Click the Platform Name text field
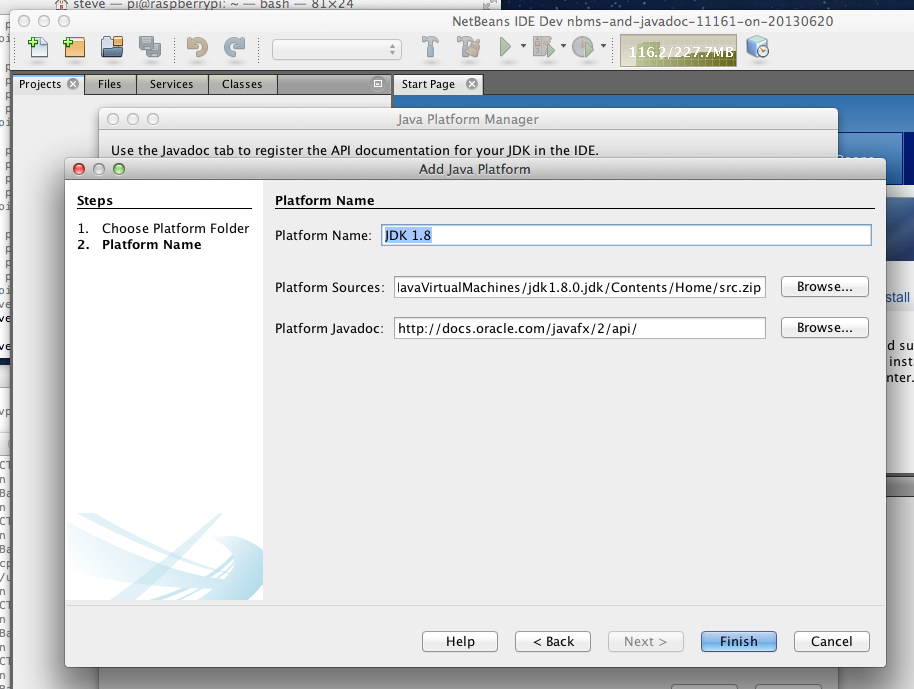914x689 pixels. click(625, 236)
